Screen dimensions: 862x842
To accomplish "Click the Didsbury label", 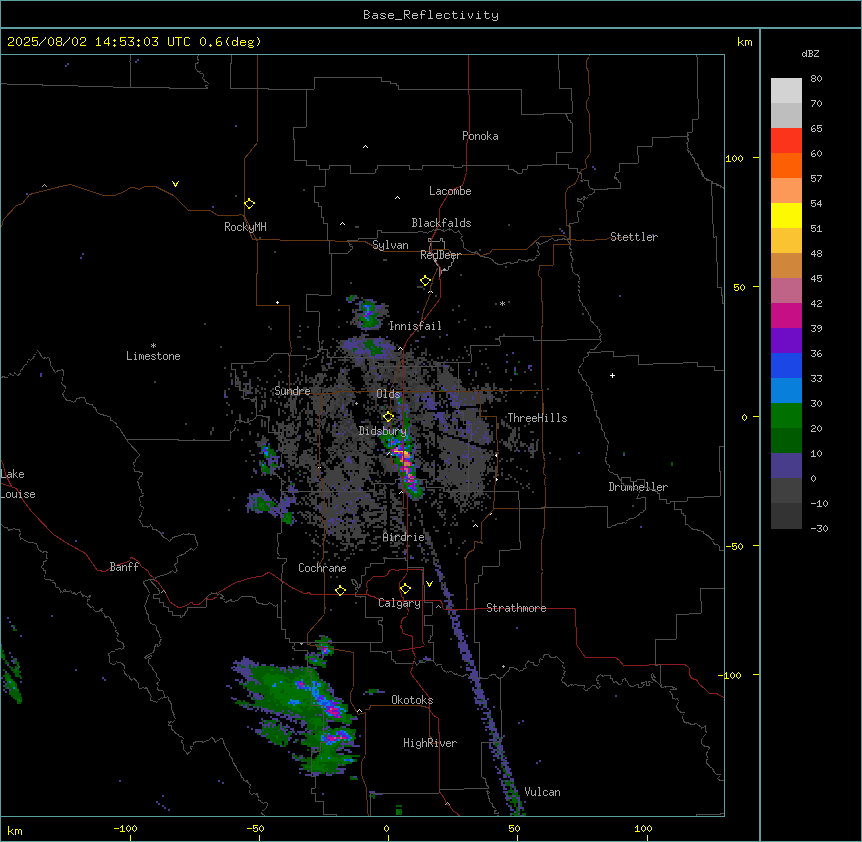I will [x=383, y=431].
